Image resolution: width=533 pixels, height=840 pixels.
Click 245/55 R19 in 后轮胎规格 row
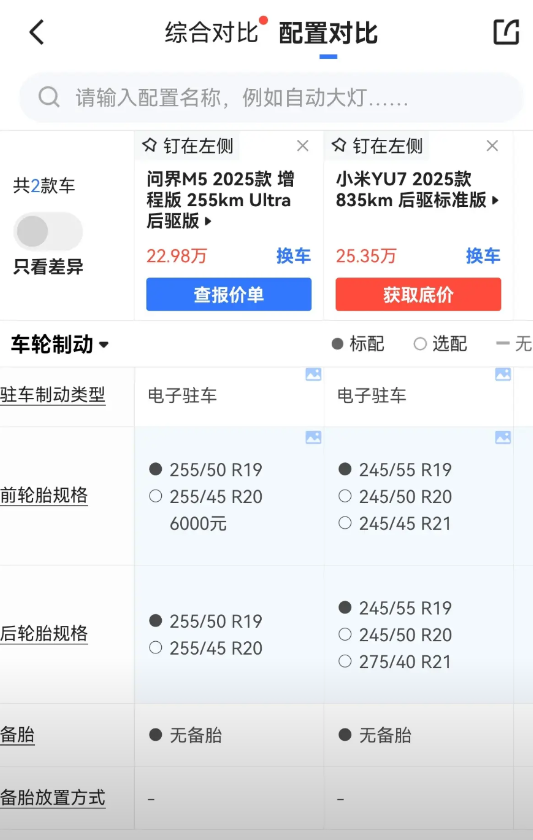(405, 608)
